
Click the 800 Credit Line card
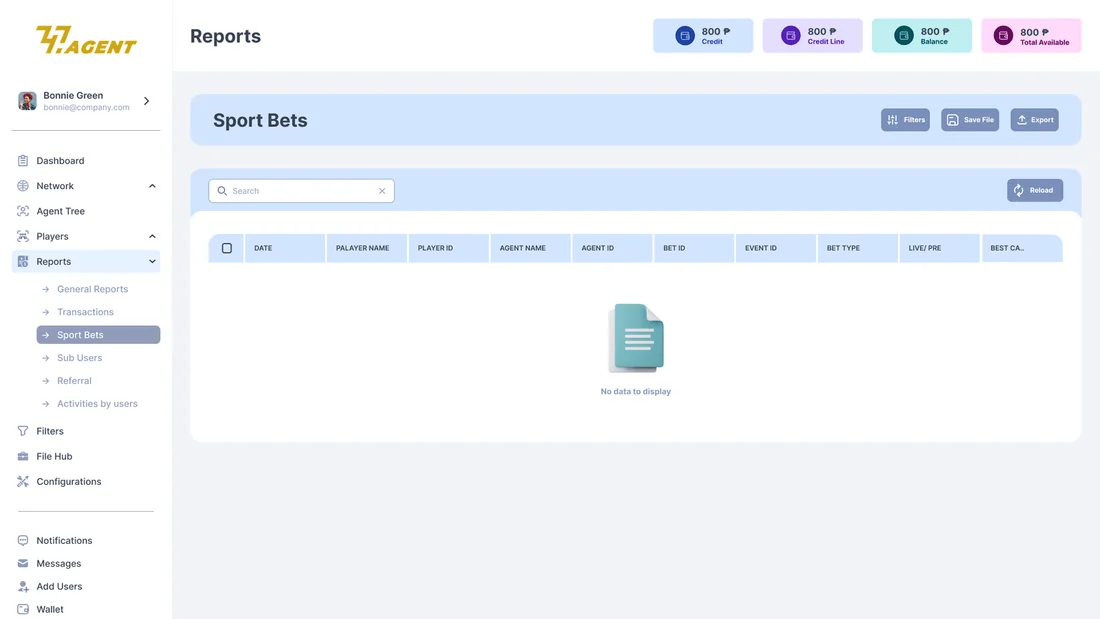coord(812,36)
